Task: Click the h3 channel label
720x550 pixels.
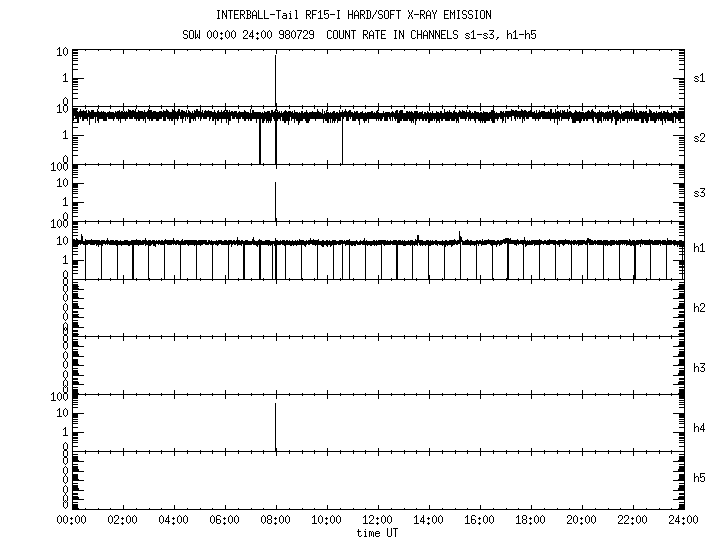Action: pos(699,368)
